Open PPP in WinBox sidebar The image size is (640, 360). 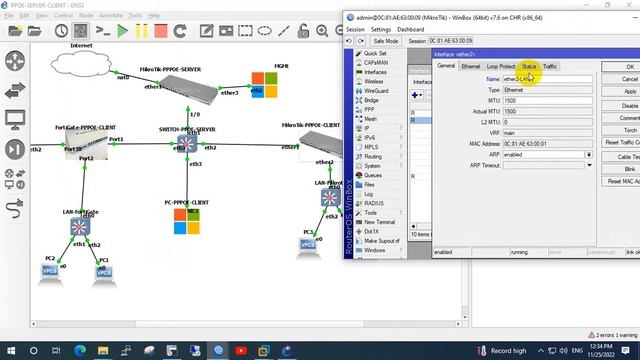(369, 110)
